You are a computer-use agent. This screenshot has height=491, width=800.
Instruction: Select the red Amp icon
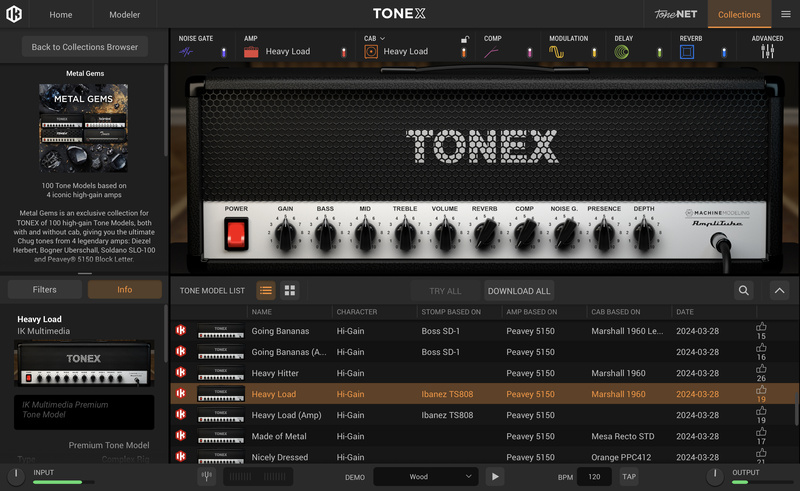coord(251,52)
